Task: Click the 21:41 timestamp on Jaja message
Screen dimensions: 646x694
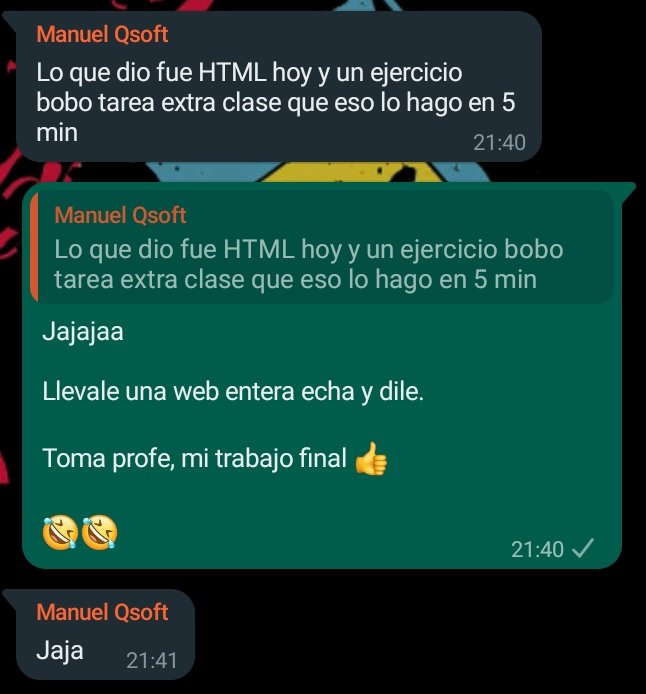Action: click(151, 661)
